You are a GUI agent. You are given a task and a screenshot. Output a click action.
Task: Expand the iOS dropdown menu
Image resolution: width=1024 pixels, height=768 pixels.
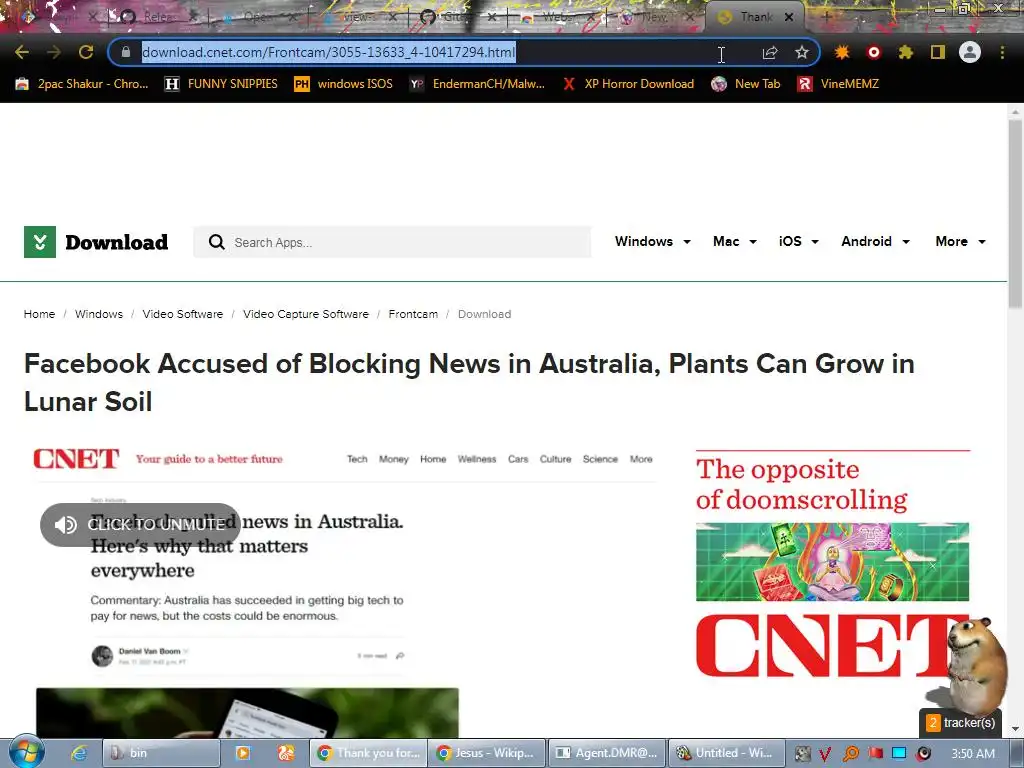coord(798,242)
